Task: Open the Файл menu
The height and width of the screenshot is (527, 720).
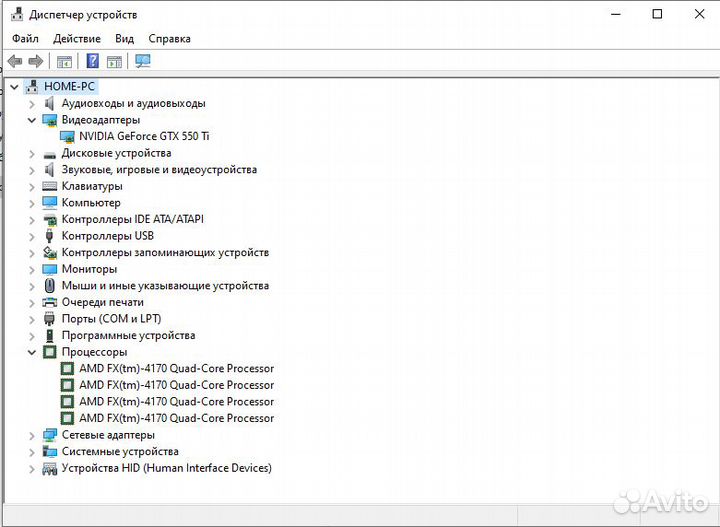Action: point(25,39)
